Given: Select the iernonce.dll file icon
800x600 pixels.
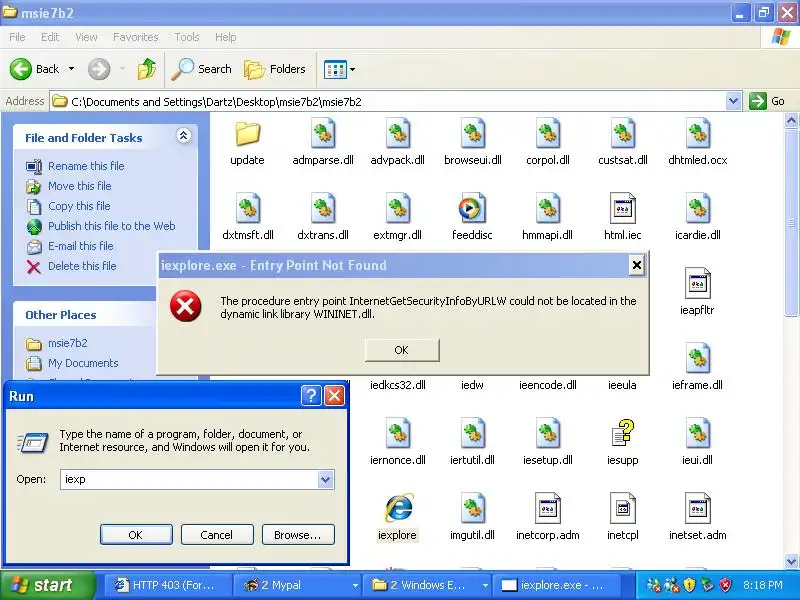Looking at the screenshot, I should click(x=397, y=434).
